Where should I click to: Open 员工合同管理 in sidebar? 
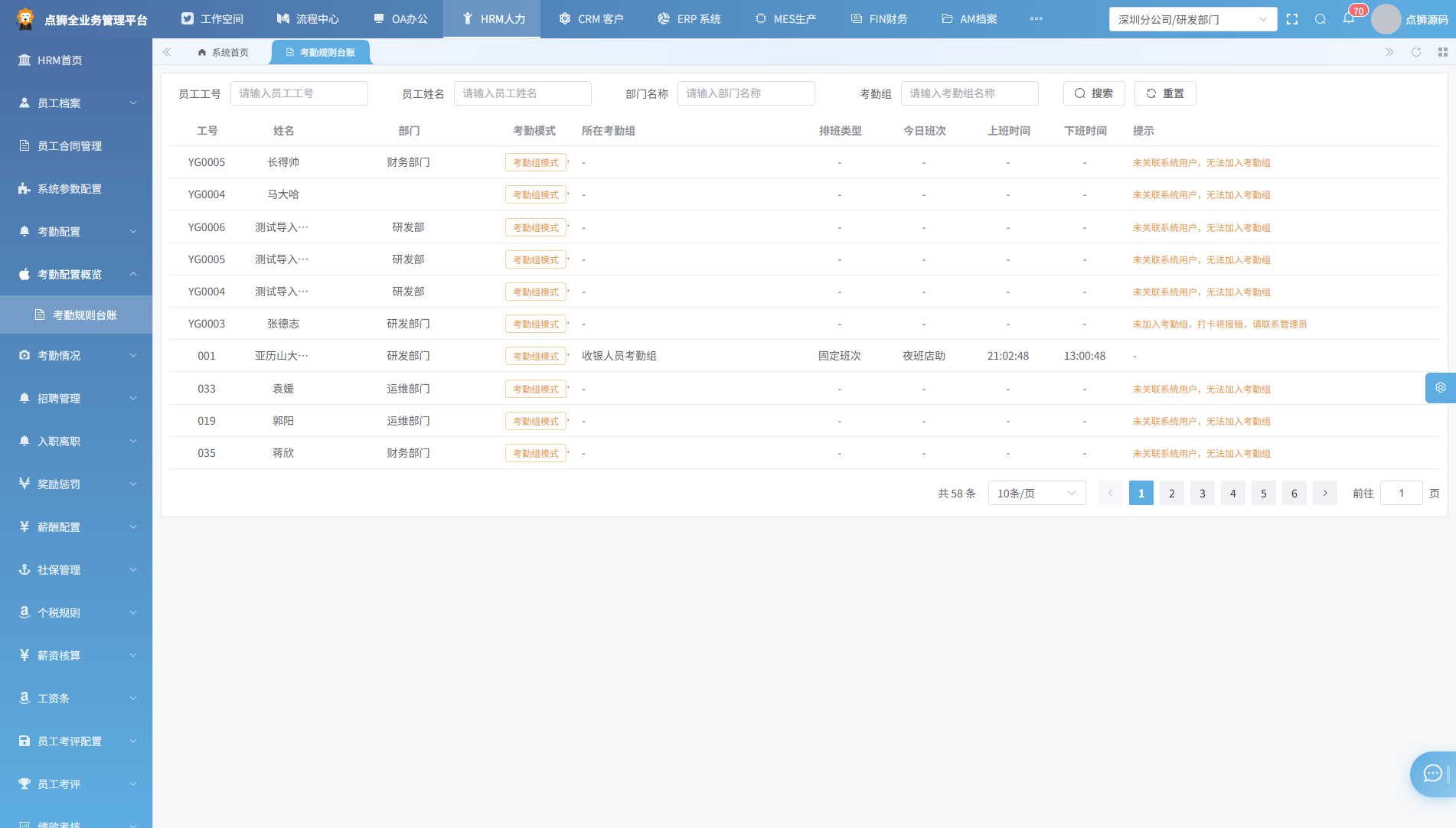click(76, 145)
